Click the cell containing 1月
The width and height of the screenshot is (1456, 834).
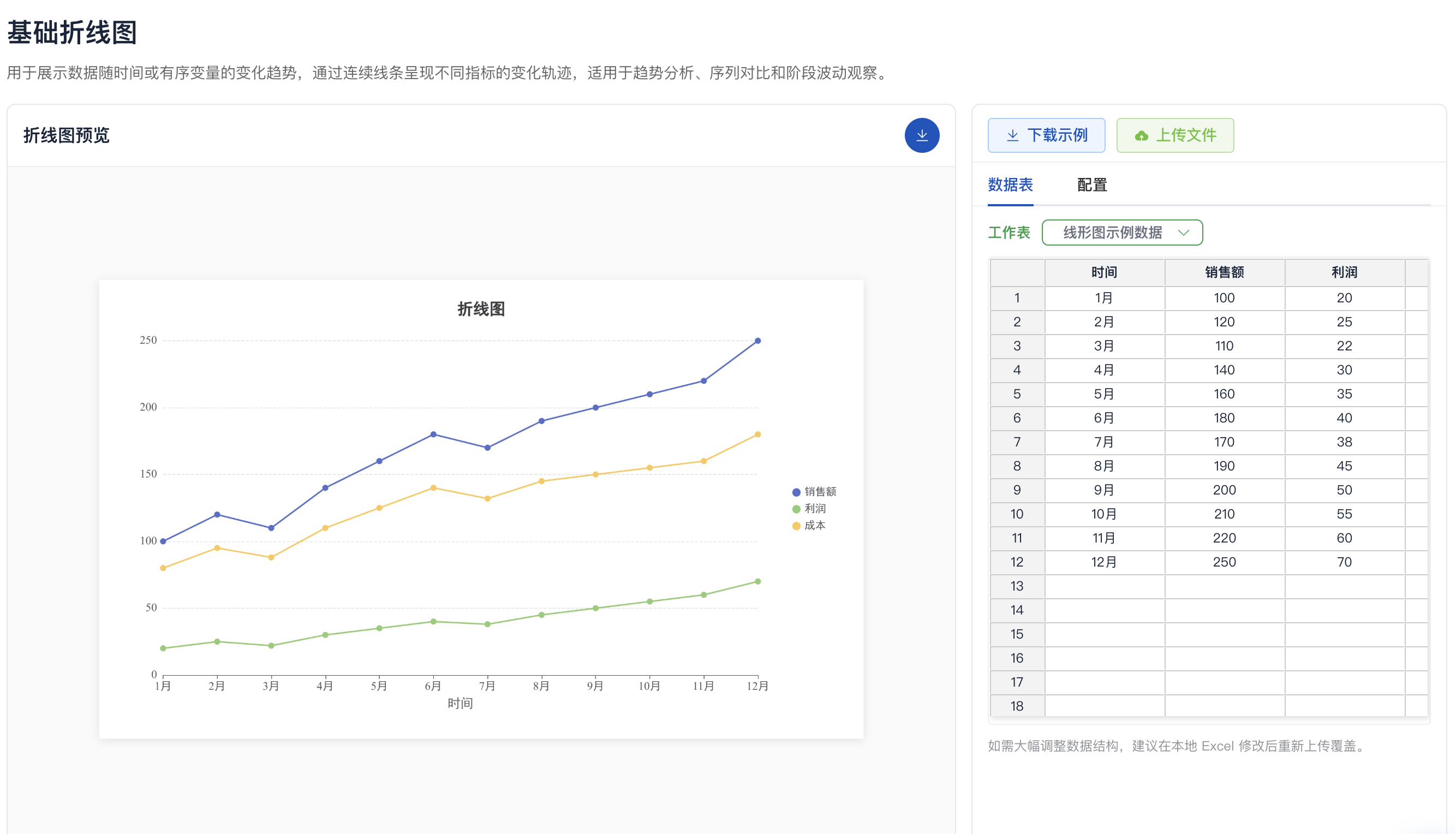pyautogui.click(x=1105, y=298)
